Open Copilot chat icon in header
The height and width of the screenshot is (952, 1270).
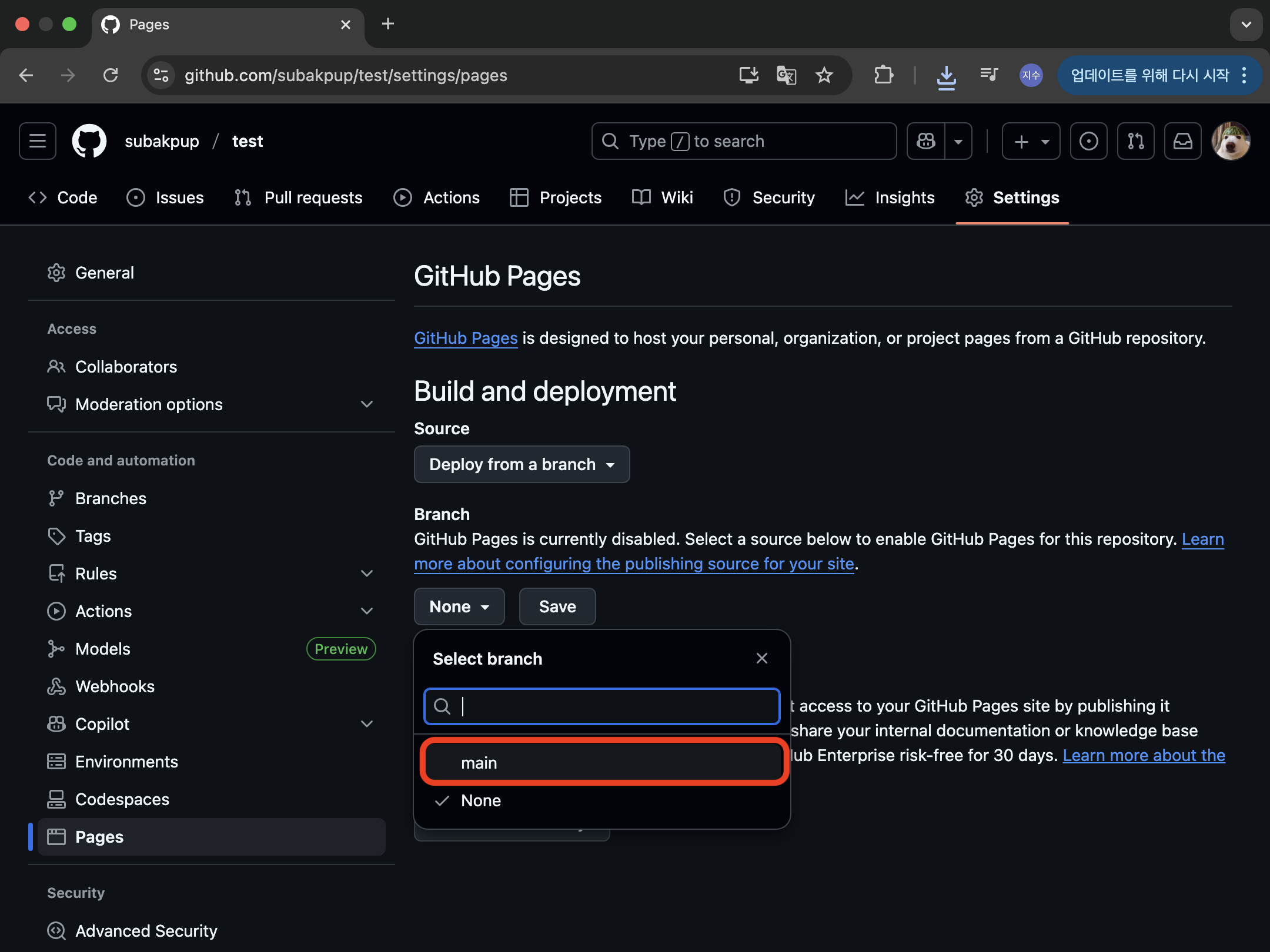coord(926,141)
